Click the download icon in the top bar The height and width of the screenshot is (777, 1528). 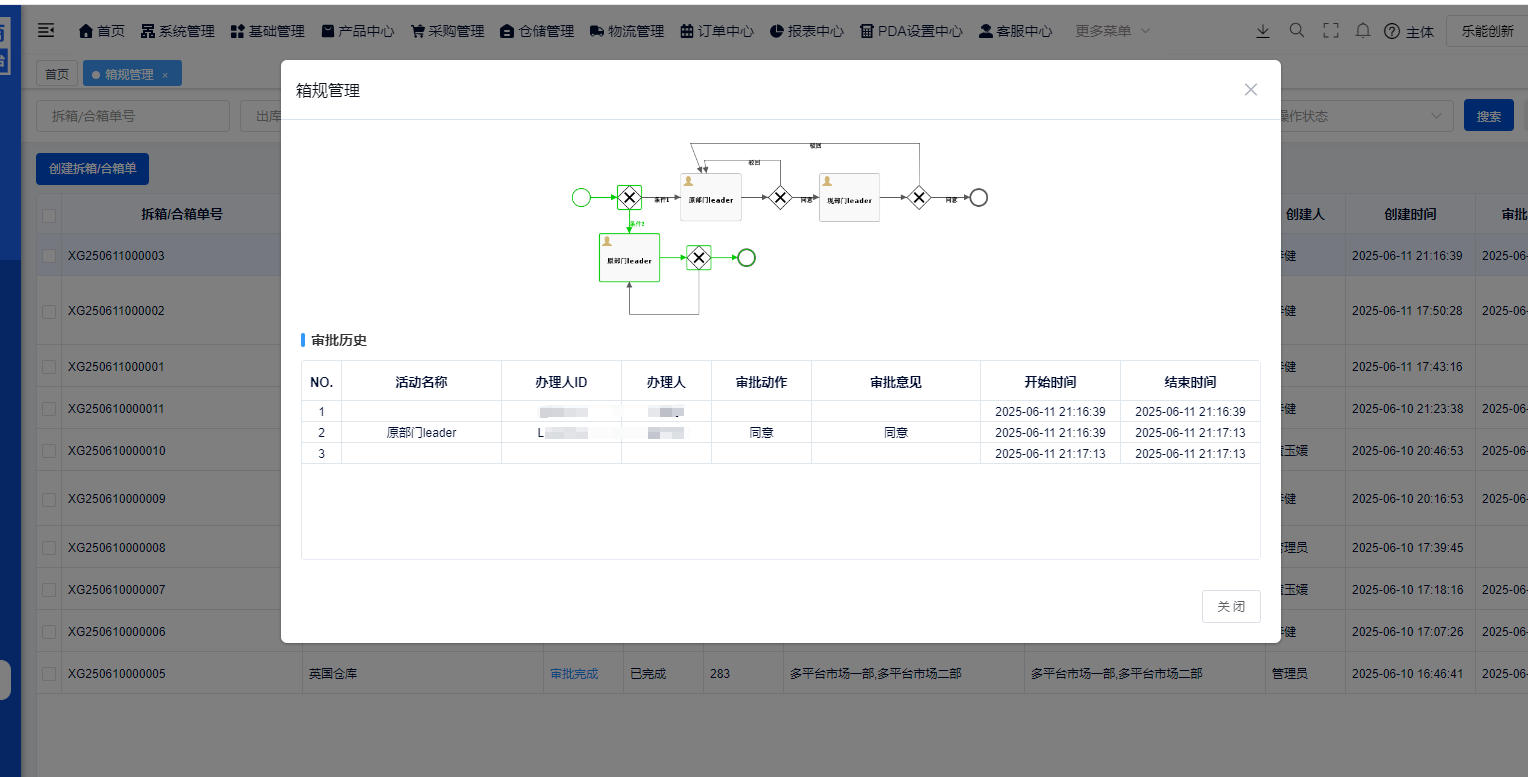click(1263, 30)
